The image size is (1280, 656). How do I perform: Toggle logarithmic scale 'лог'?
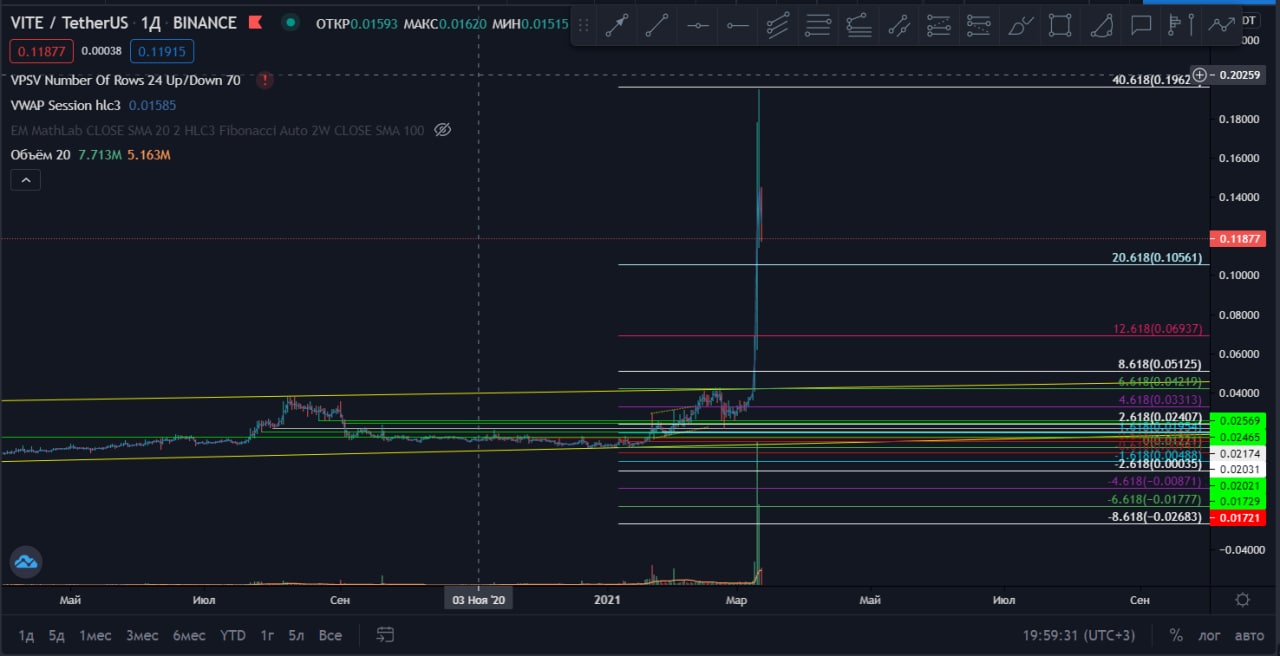point(1208,635)
